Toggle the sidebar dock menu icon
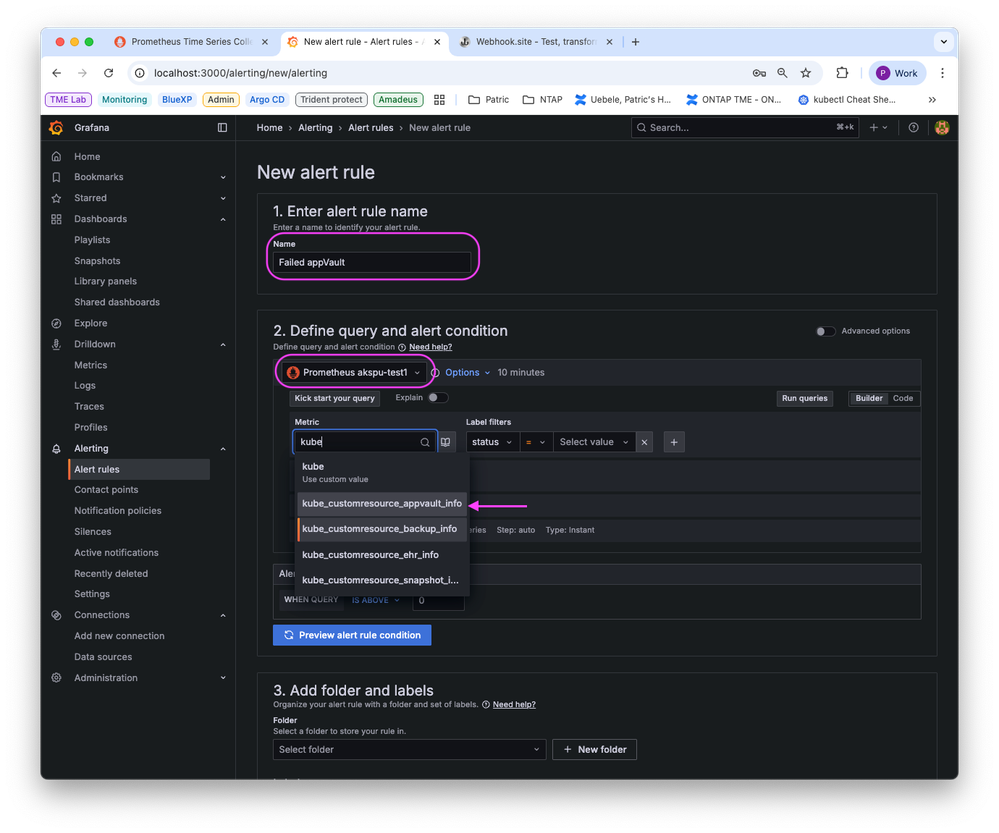 [222, 128]
